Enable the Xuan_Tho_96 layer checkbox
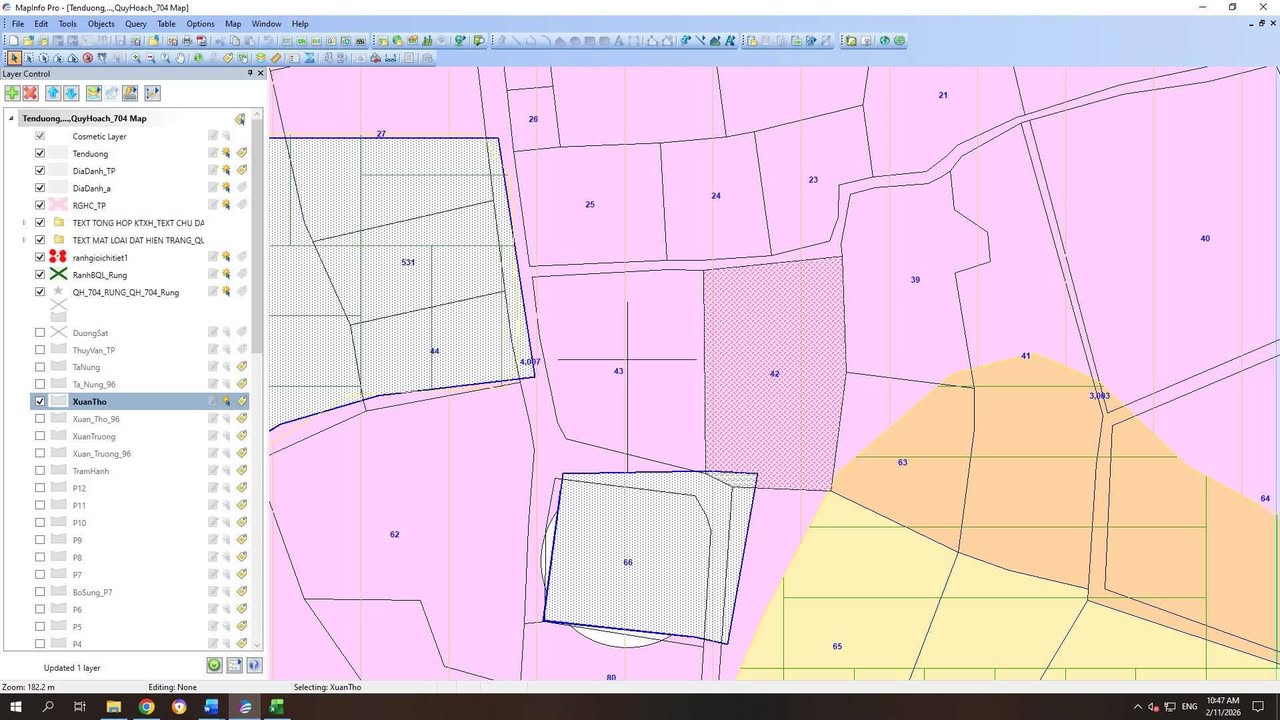Image resolution: width=1280 pixels, height=720 pixels. 40,418
